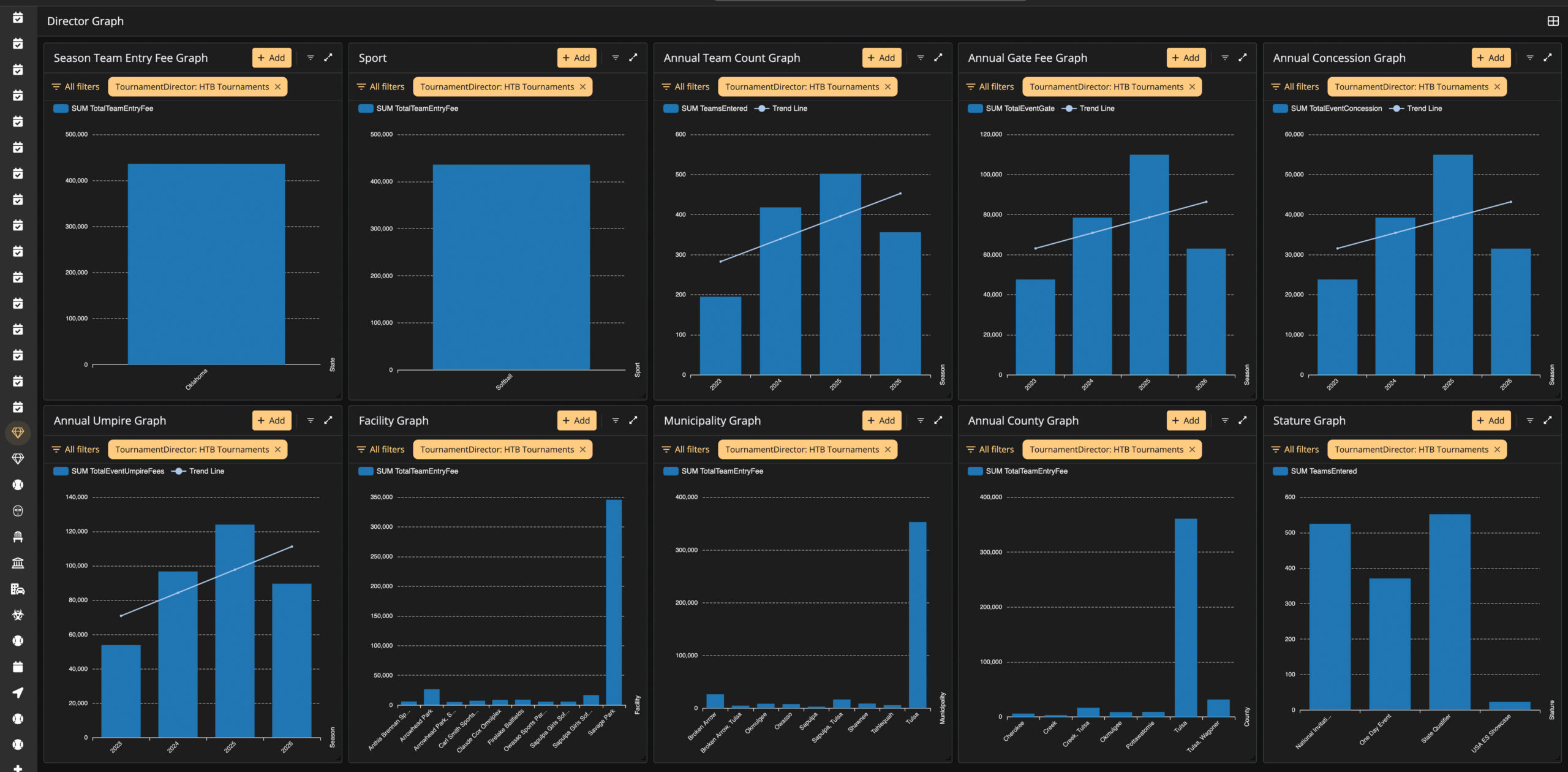Remove TournamentDirector filter chip in Annual Concession Graph
The image size is (1568, 772).
(x=1498, y=87)
